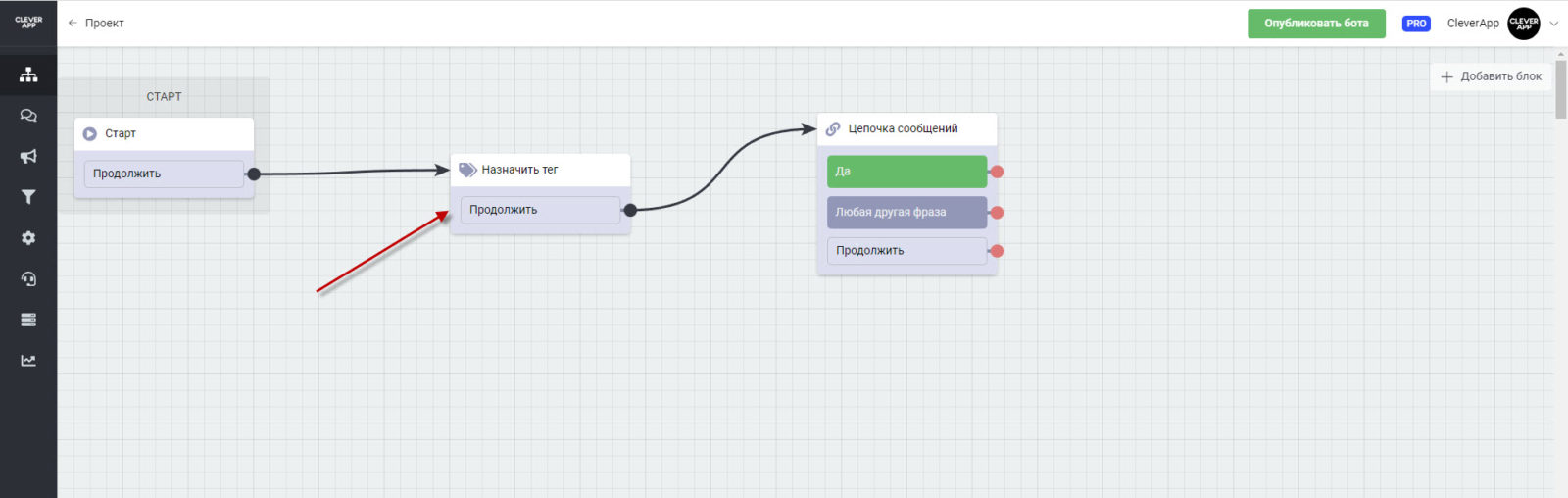
Task: Click the CleverApp logo in top-left
Action: (x=28, y=23)
